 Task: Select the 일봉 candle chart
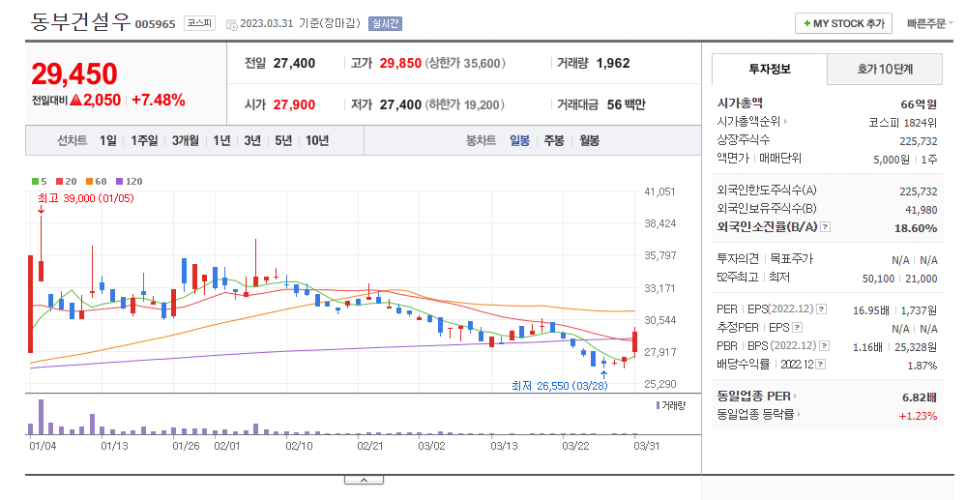tap(519, 140)
